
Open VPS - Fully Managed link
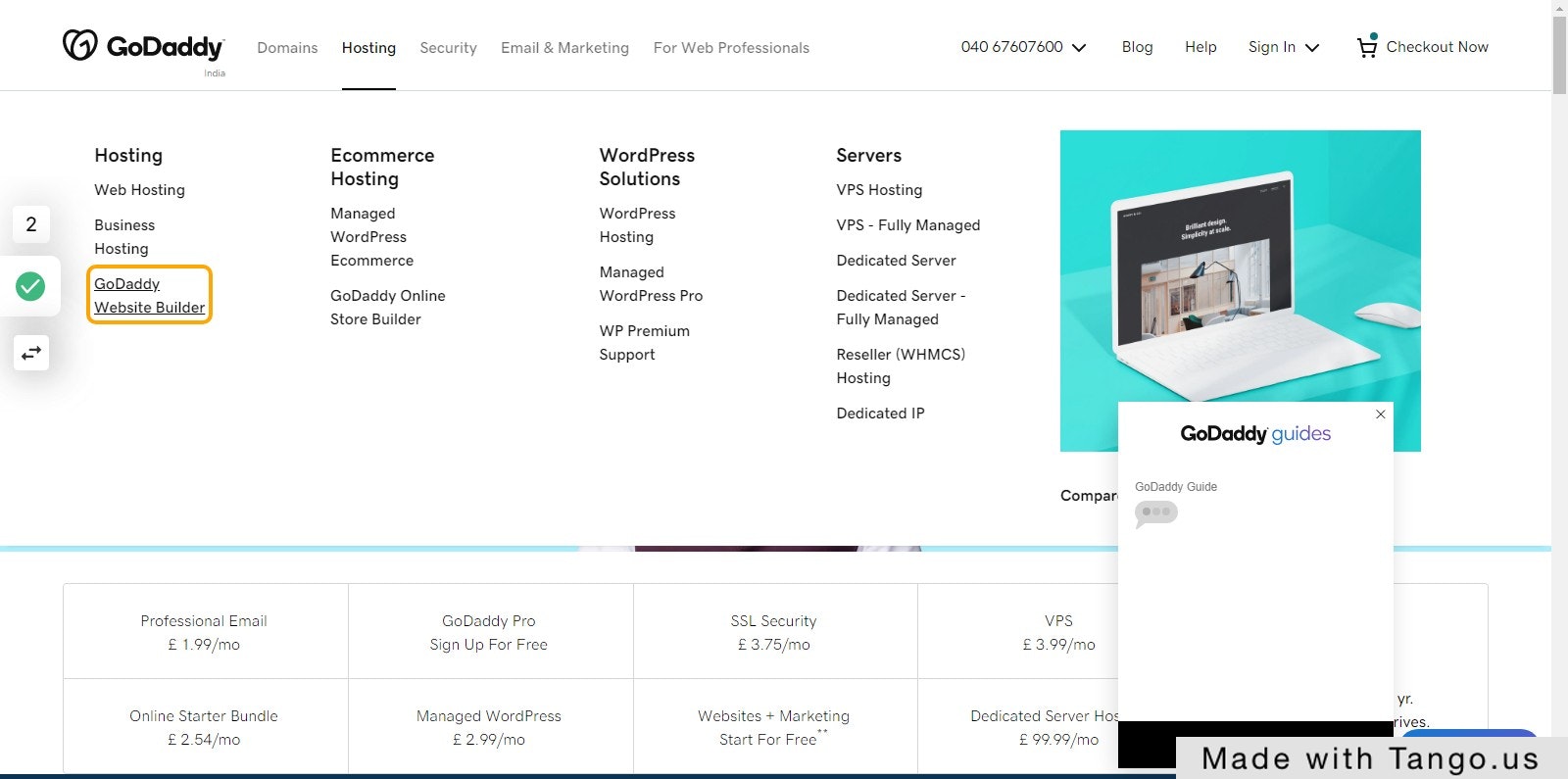click(x=908, y=225)
